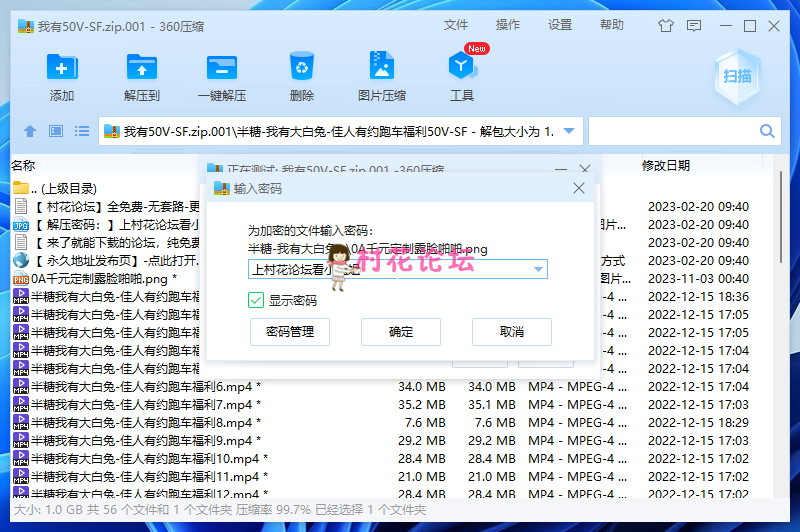Viewport: 800px width, 532px height.
Task: Toggle the 显示密码 show password checkbox
Action: 256,300
